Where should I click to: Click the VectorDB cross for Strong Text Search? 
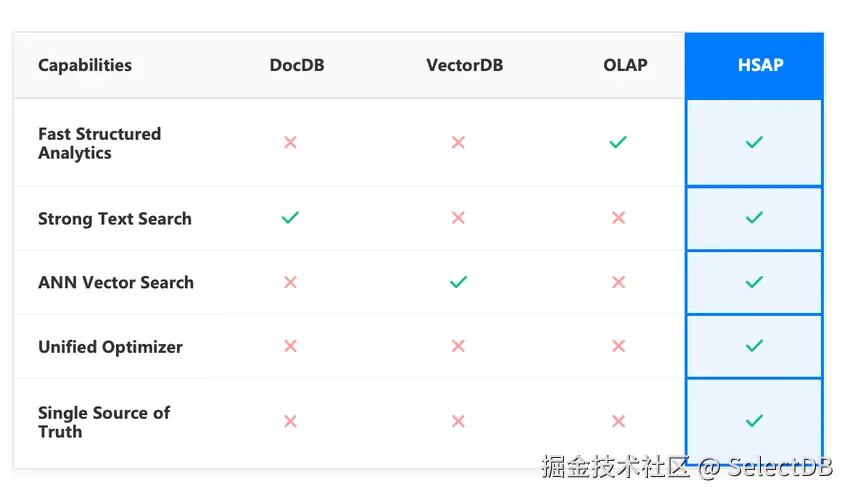[x=458, y=217]
